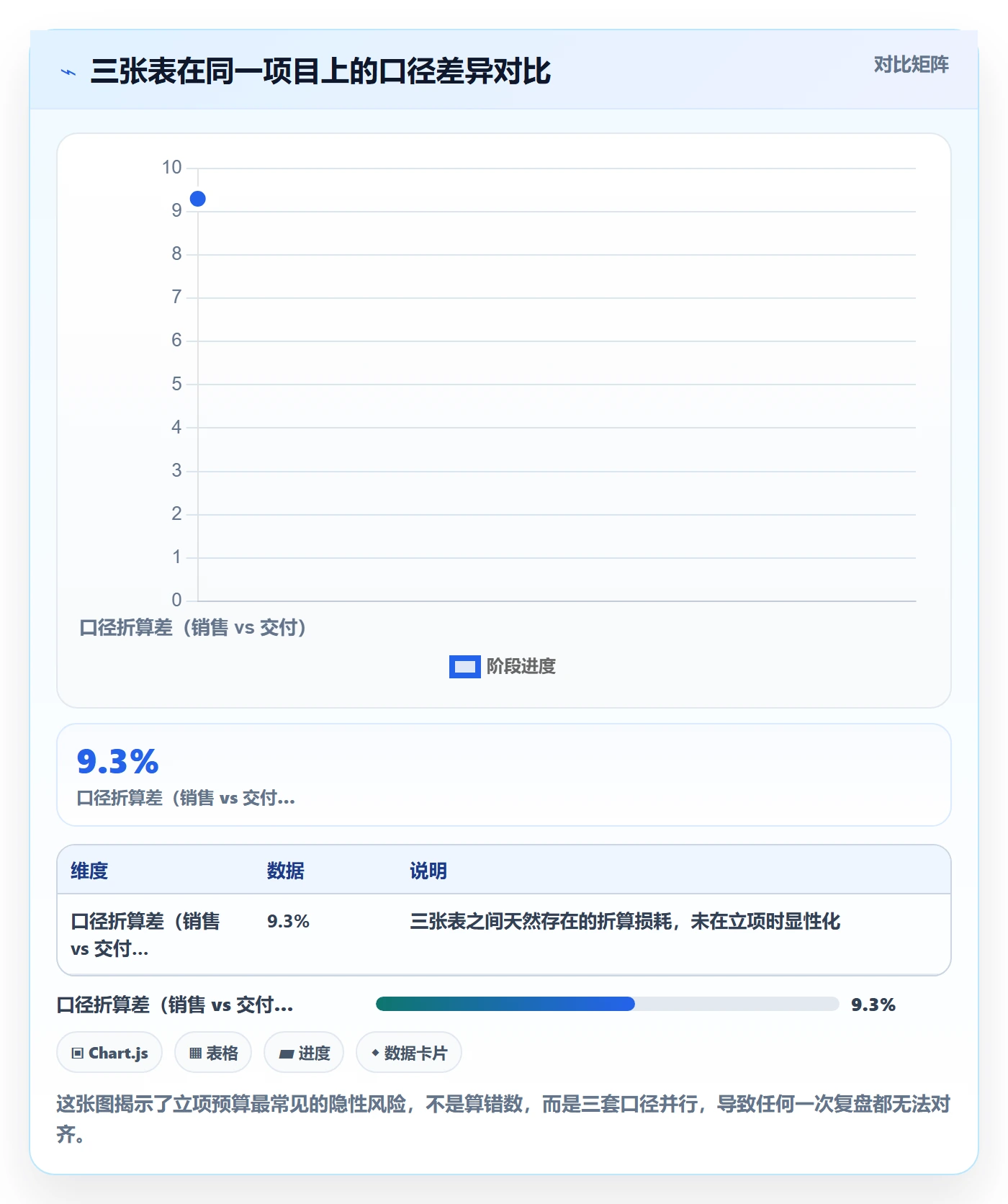Click the lightning icon beside the title
Screen dimensions: 1008x1204
[68, 72]
